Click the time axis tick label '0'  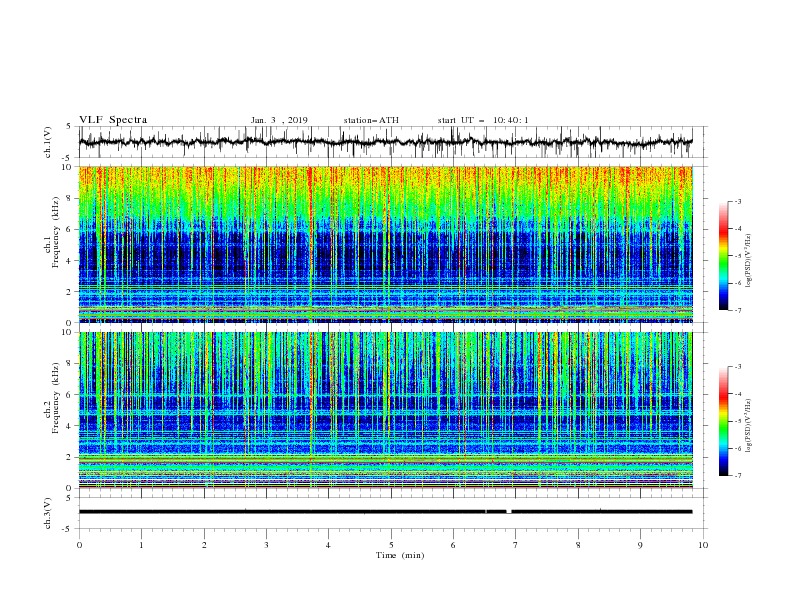pos(79,545)
